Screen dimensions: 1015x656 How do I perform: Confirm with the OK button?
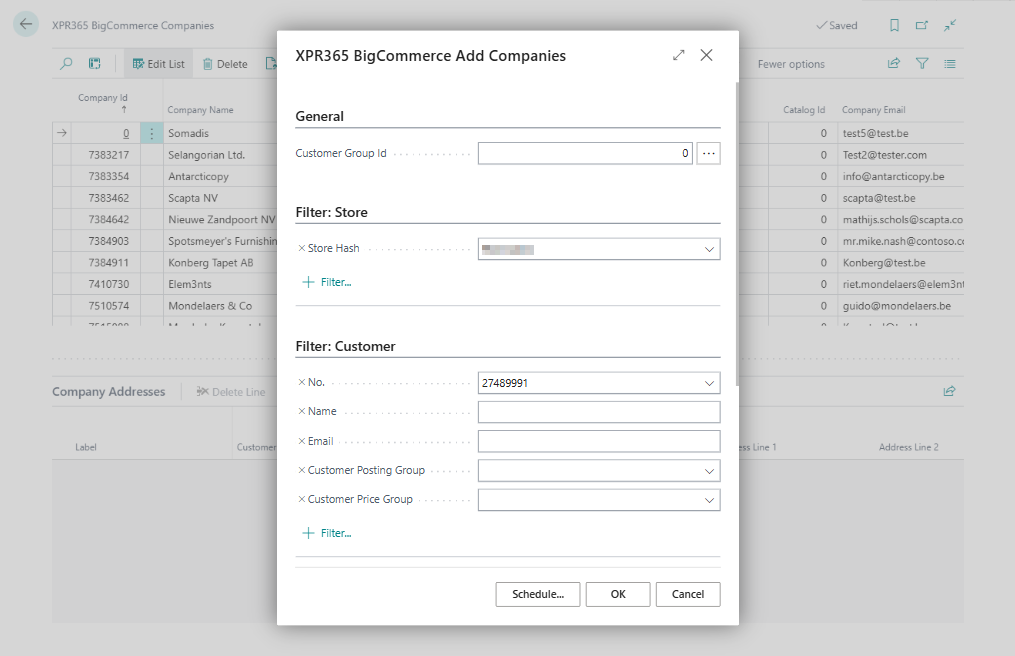618,594
